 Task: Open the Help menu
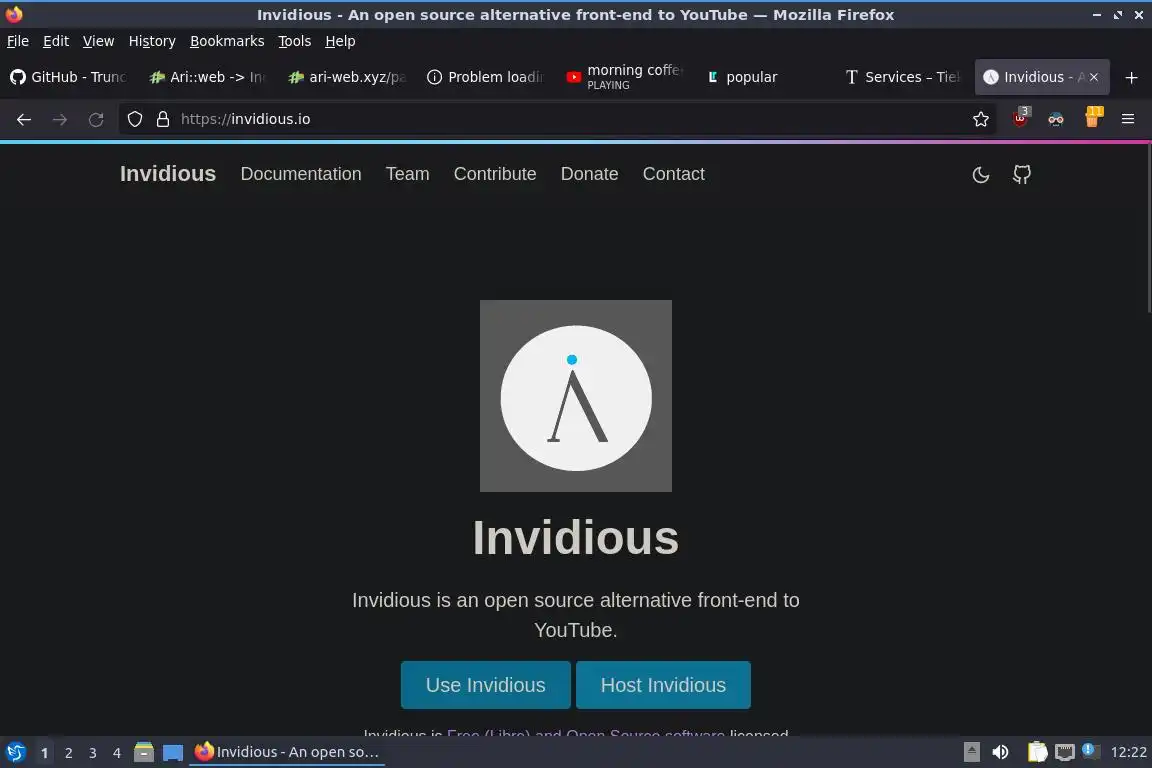click(x=340, y=41)
